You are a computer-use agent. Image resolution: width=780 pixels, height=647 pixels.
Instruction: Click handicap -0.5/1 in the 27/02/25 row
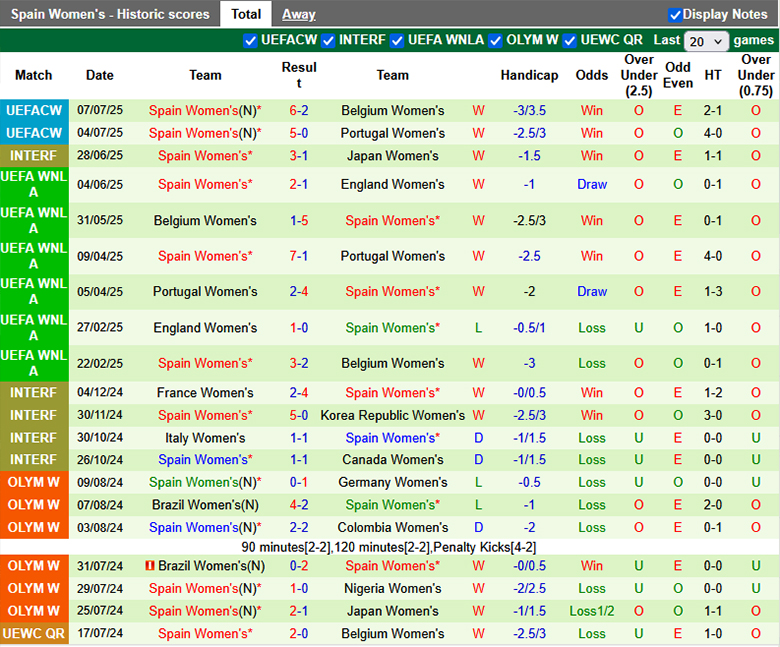[529, 328]
